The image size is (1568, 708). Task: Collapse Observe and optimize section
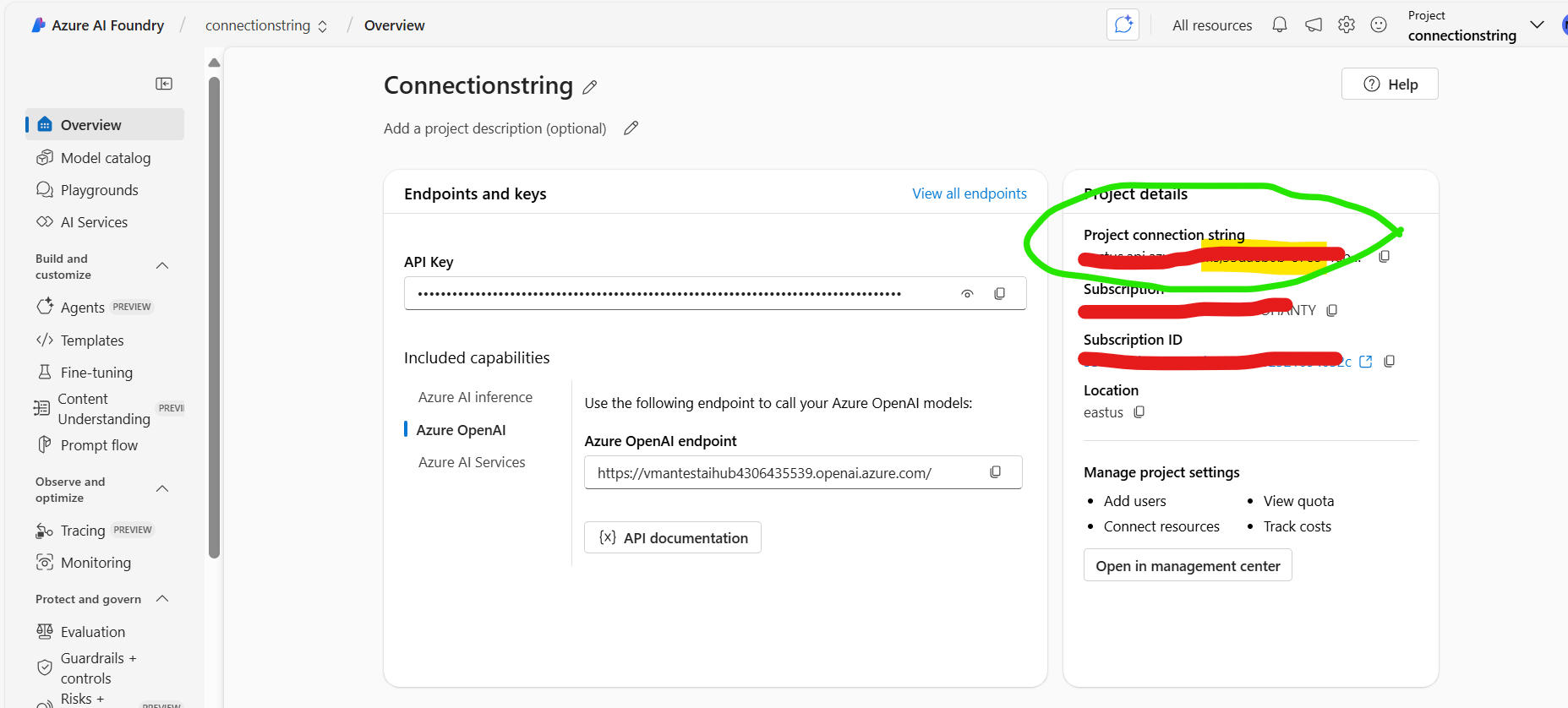pyautogui.click(x=162, y=489)
